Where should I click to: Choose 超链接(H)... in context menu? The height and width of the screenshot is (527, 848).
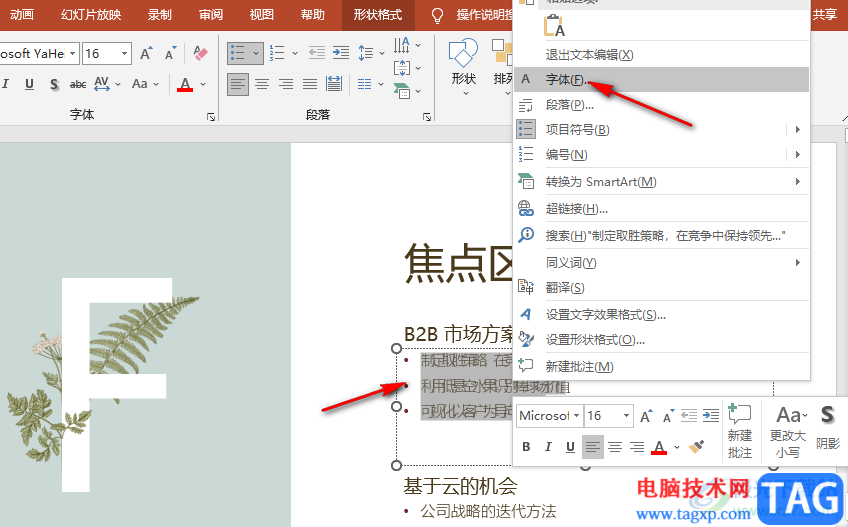tap(661, 209)
